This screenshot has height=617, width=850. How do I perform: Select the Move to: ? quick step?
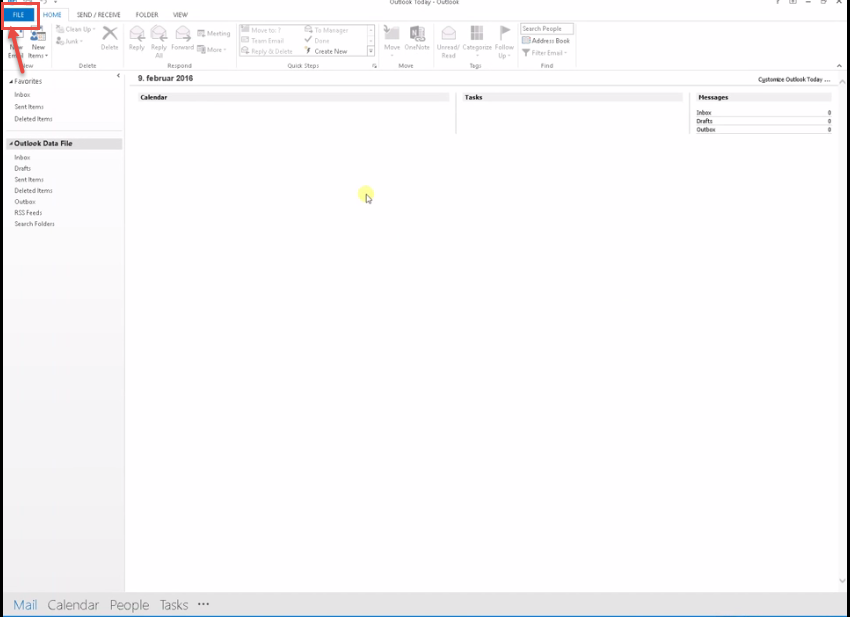(261, 30)
